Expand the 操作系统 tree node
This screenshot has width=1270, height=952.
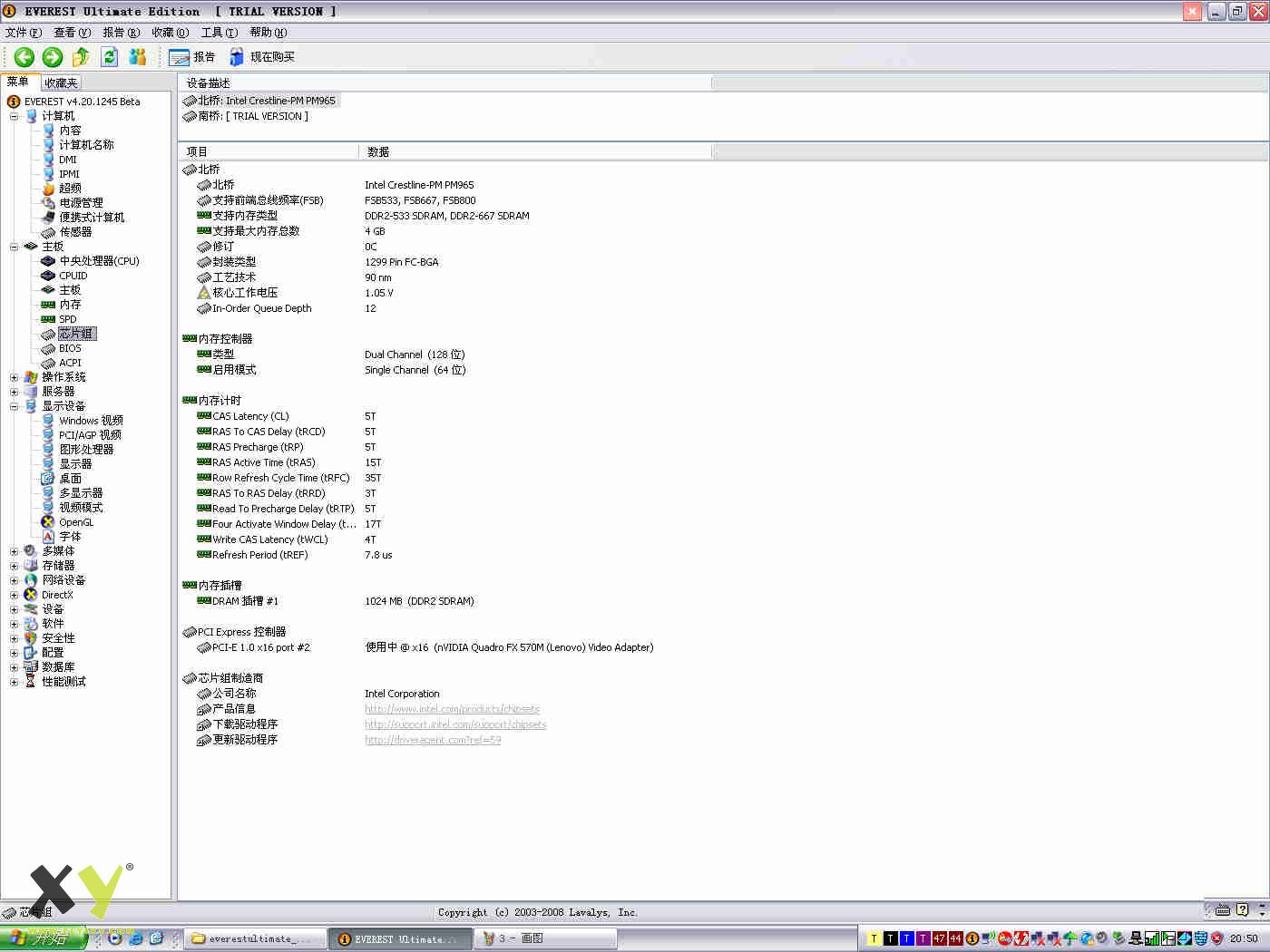(14, 377)
